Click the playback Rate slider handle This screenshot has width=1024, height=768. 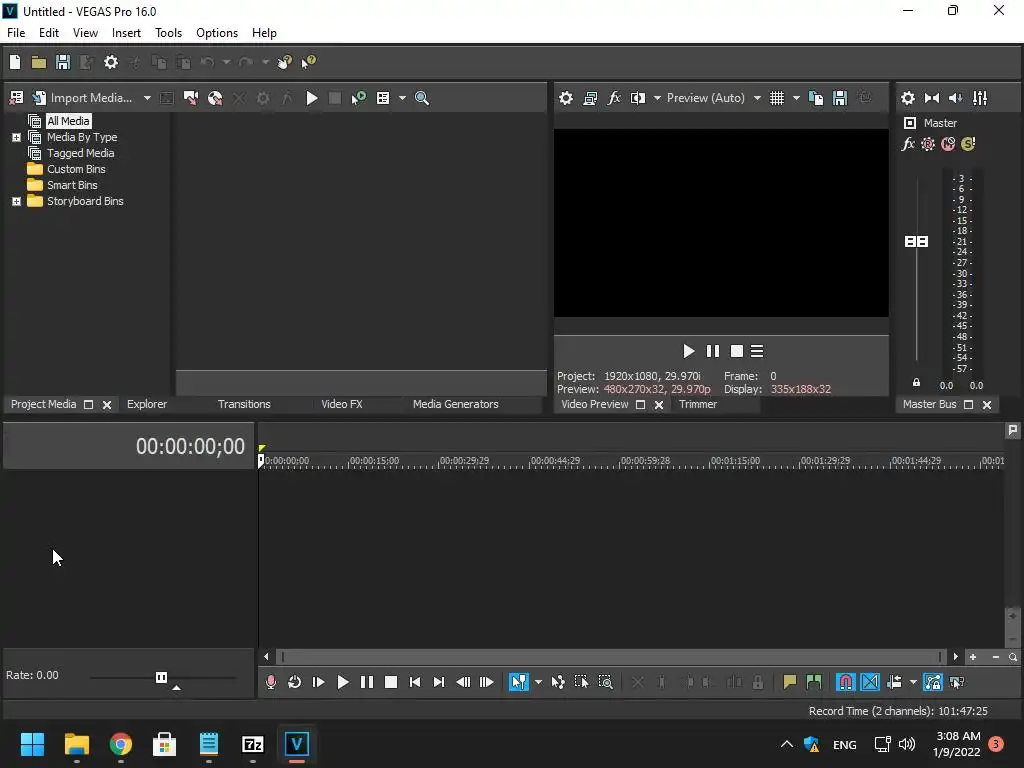click(x=161, y=677)
